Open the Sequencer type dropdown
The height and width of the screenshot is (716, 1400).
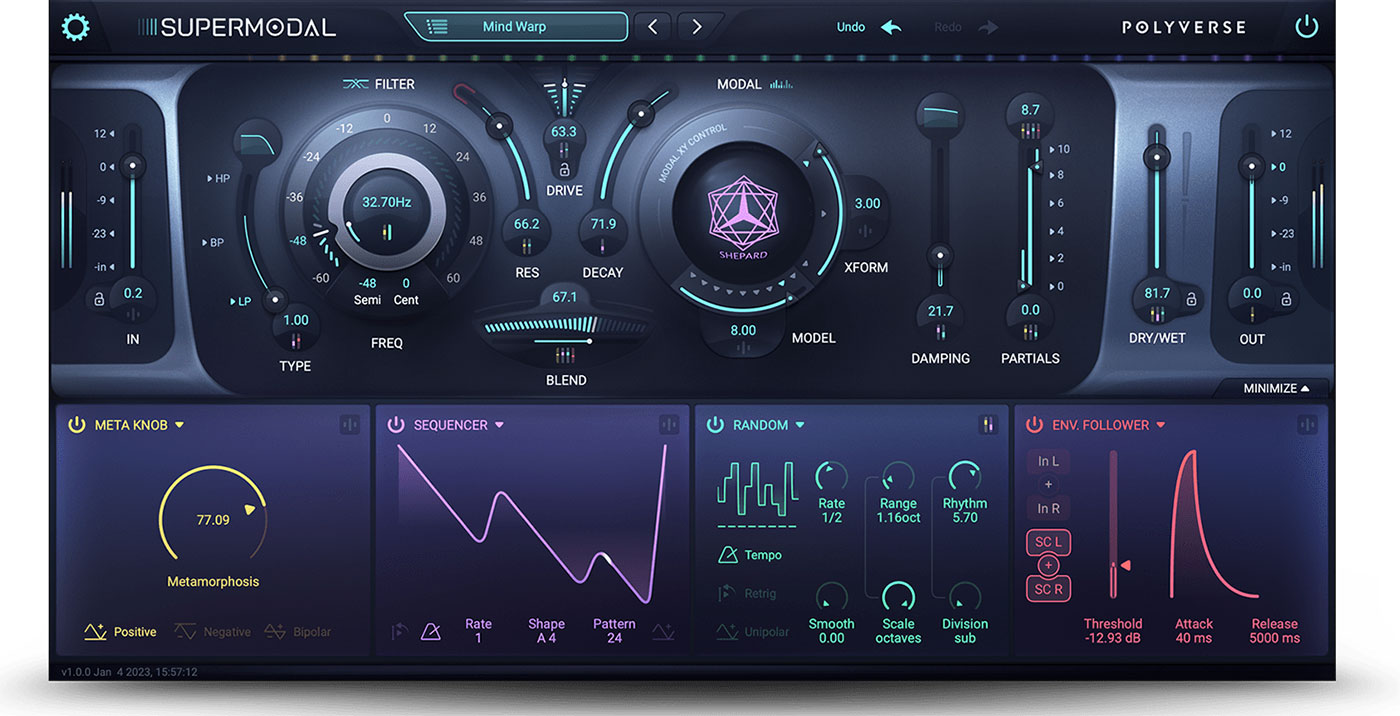(499, 425)
